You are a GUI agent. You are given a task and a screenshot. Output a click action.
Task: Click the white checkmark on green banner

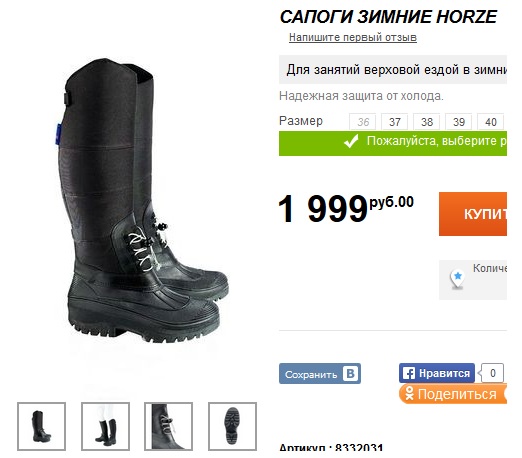[351, 142]
